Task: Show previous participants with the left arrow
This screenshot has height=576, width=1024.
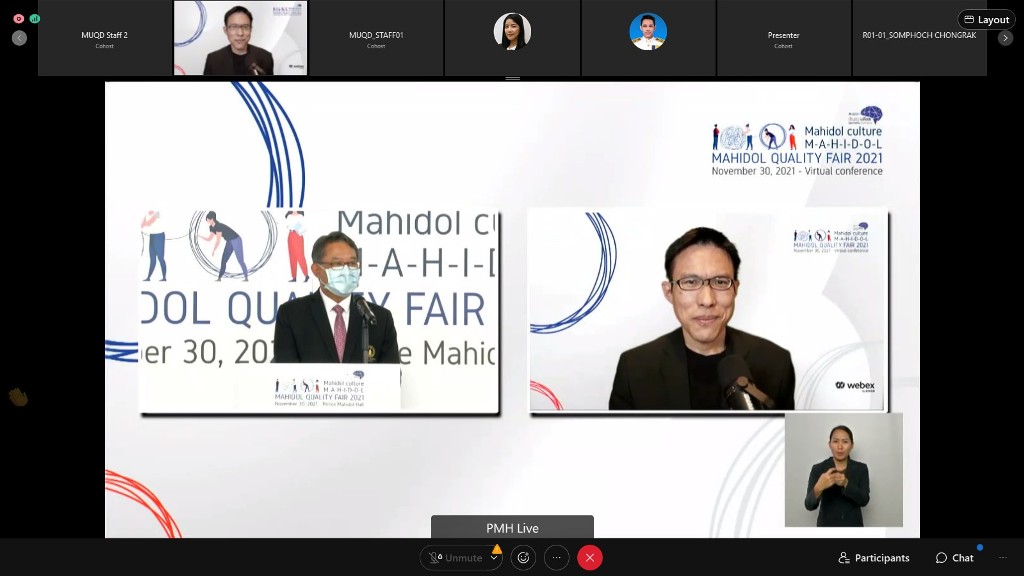Action: coord(20,38)
